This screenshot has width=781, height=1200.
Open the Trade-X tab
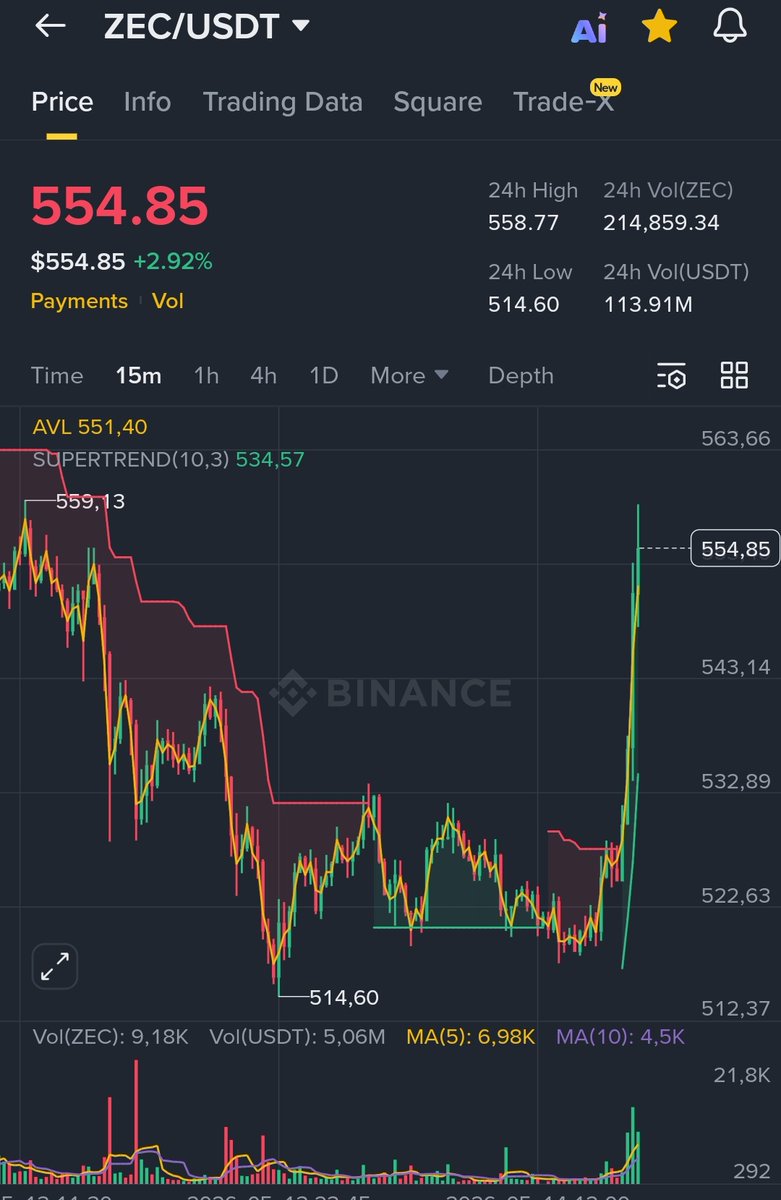(x=563, y=102)
